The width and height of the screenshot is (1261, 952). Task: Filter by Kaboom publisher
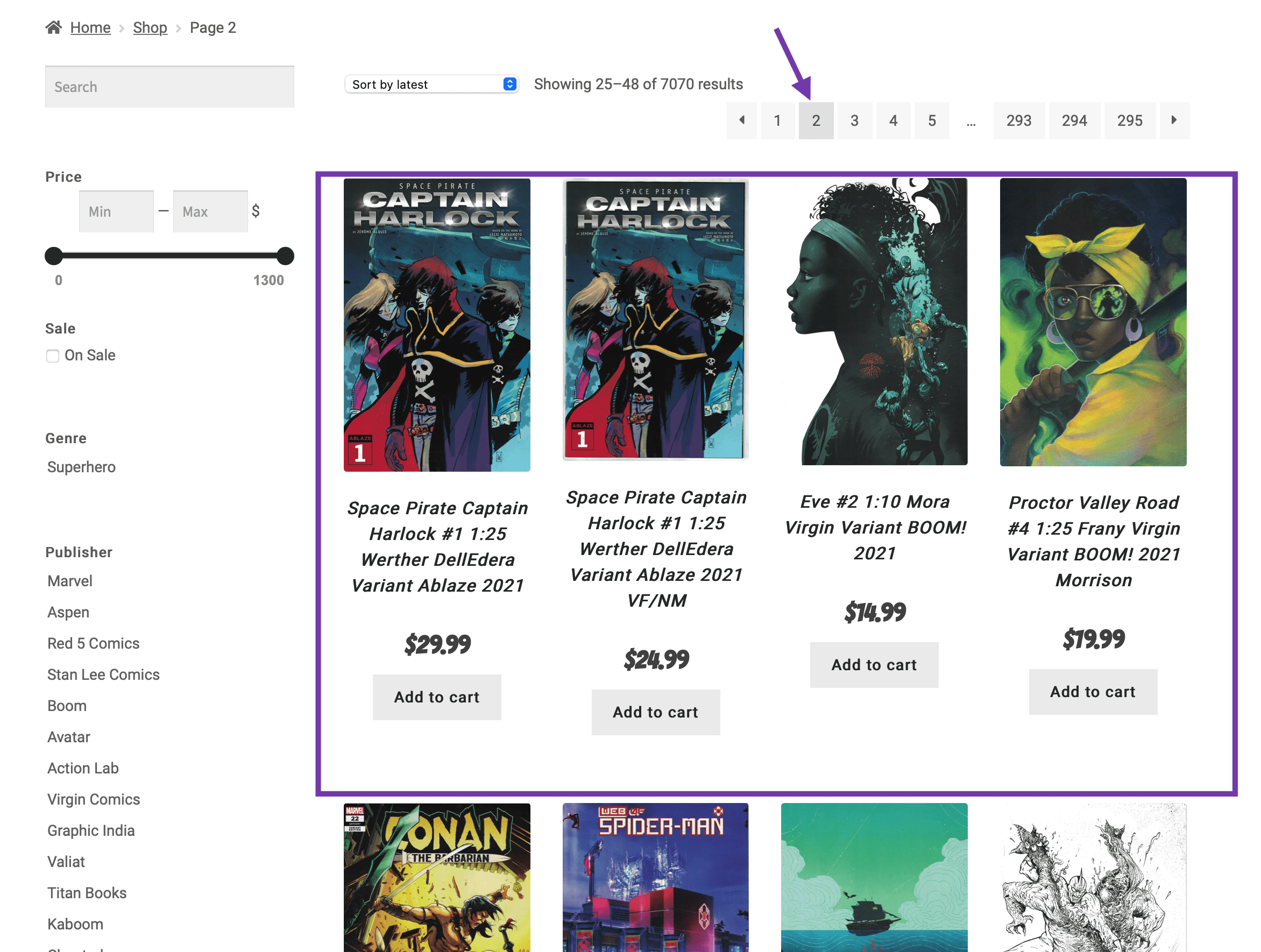[x=75, y=924]
